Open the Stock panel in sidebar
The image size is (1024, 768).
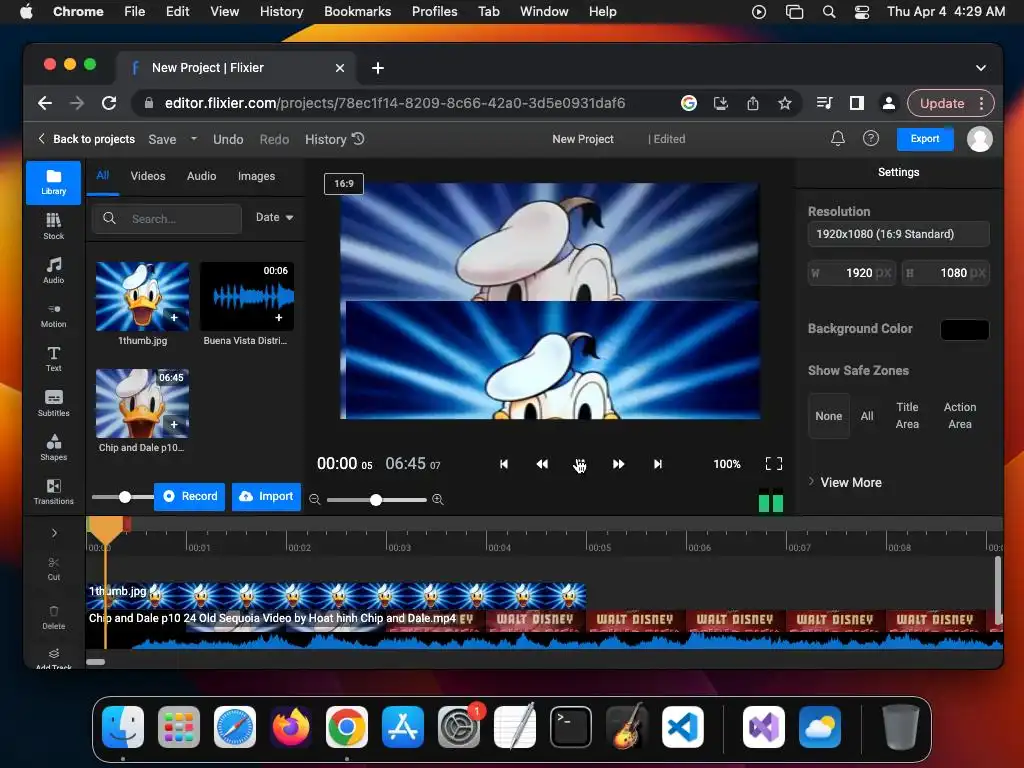[54, 226]
